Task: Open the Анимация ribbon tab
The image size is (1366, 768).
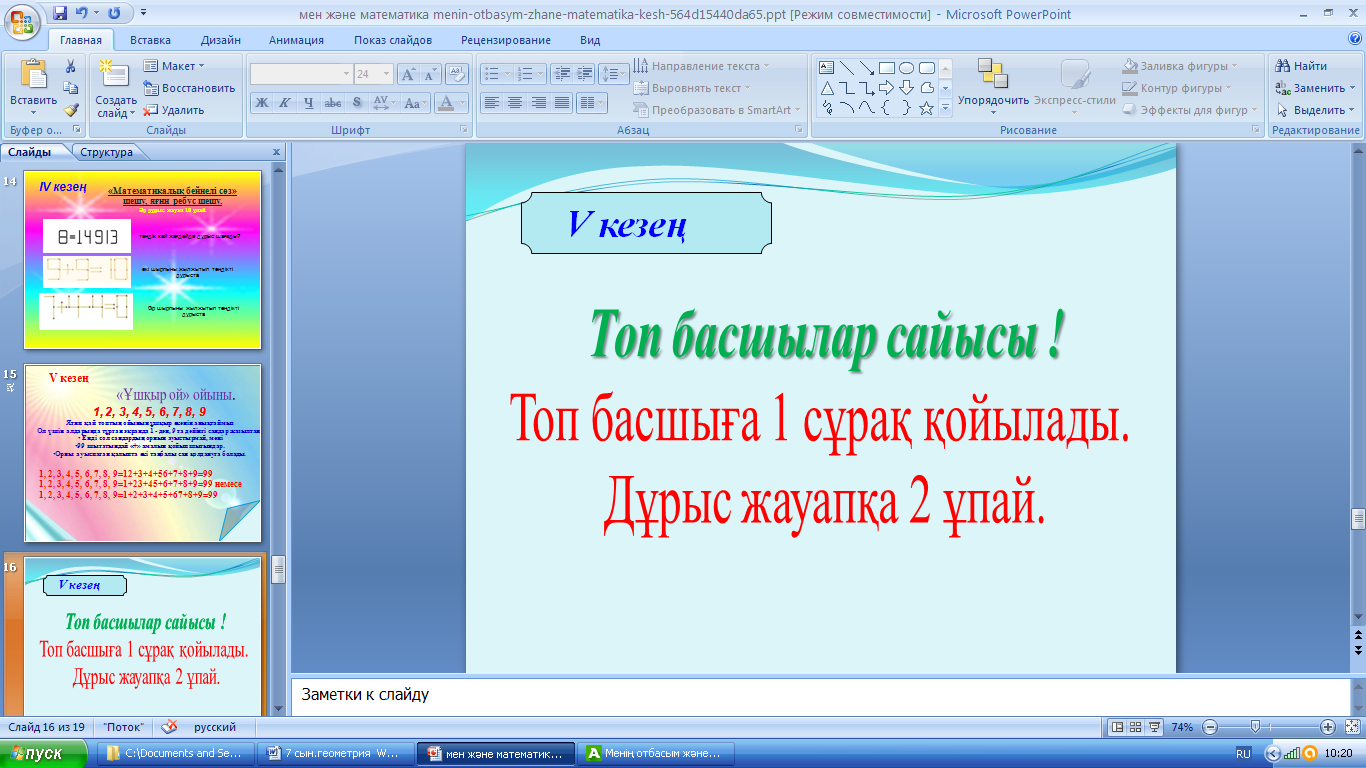Action: [296, 40]
